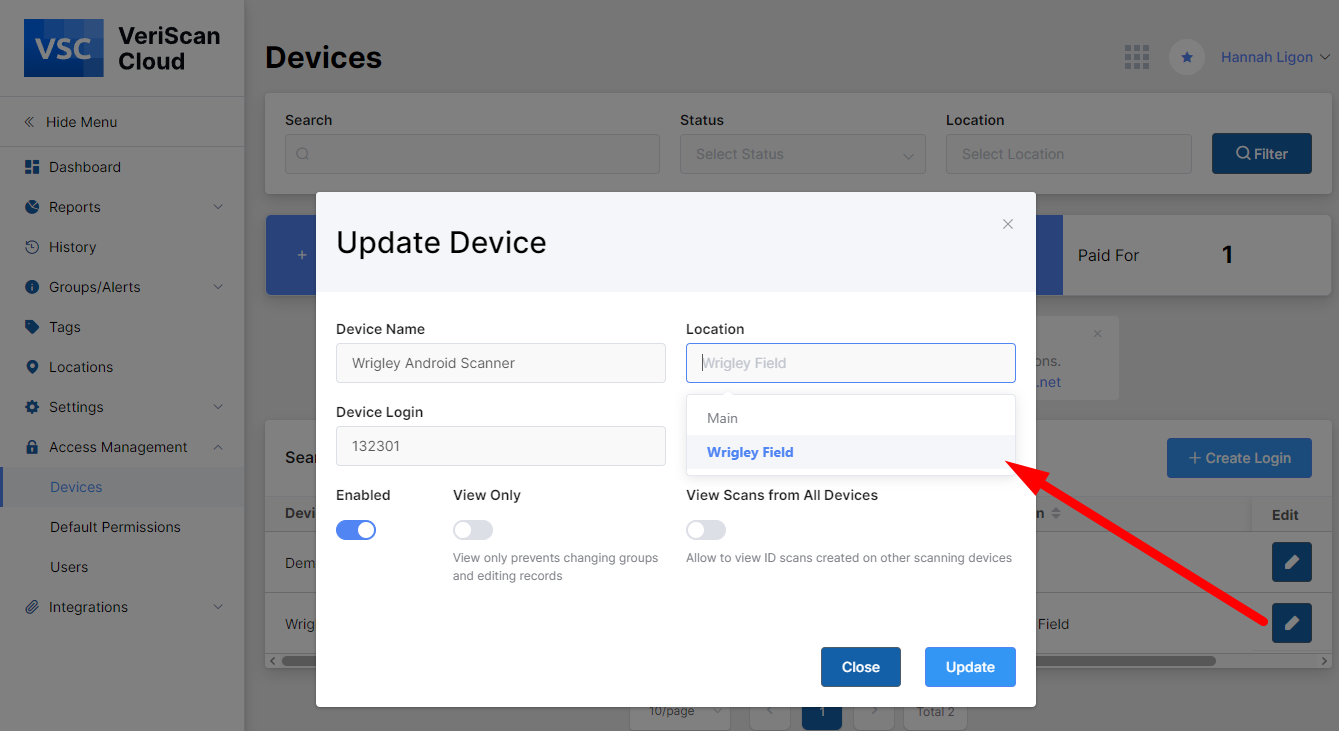Screen dimensions: 1339x731
Task: Expand the Settings submenu chevron
Action: [x=218, y=407]
